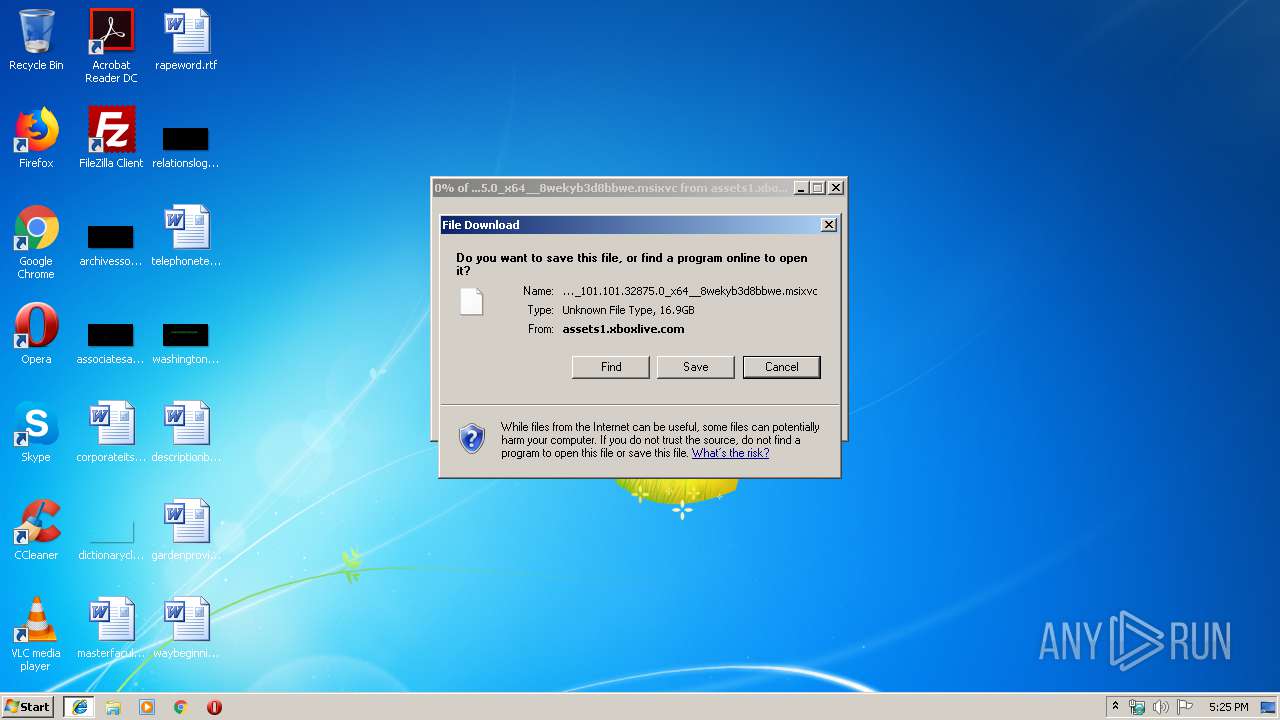Open the Recycle Bin icon
The width and height of the screenshot is (1280, 720).
(x=36, y=40)
